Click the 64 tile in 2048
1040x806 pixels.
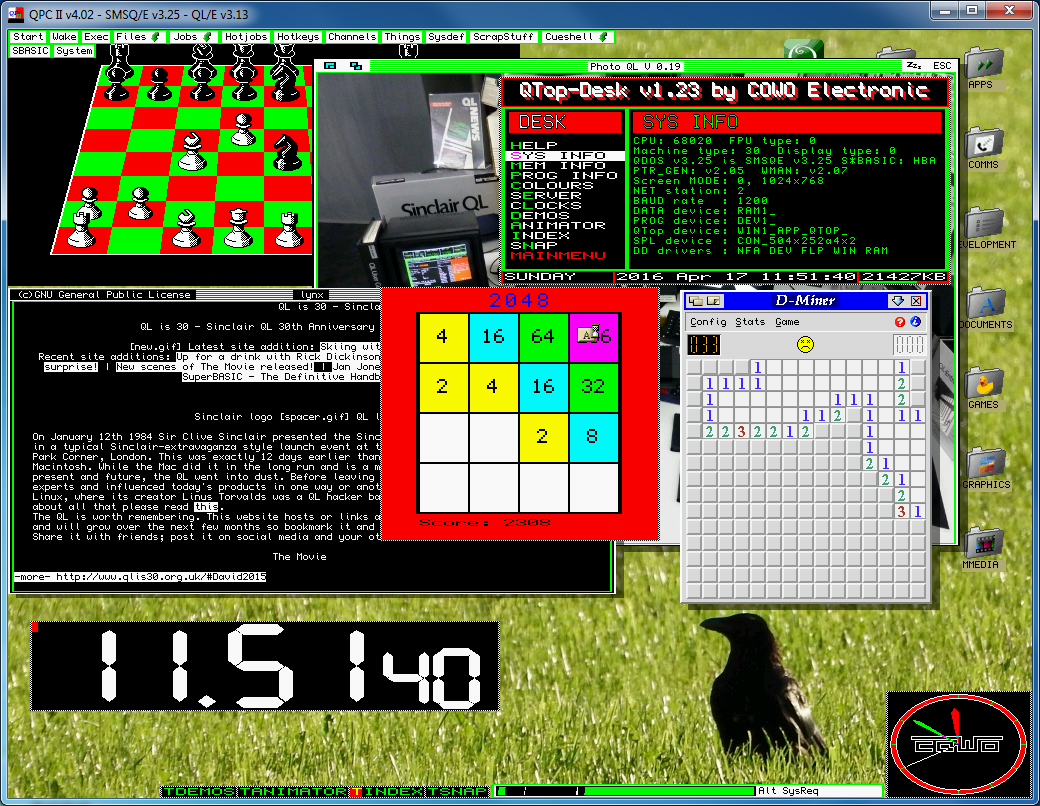pos(543,337)
